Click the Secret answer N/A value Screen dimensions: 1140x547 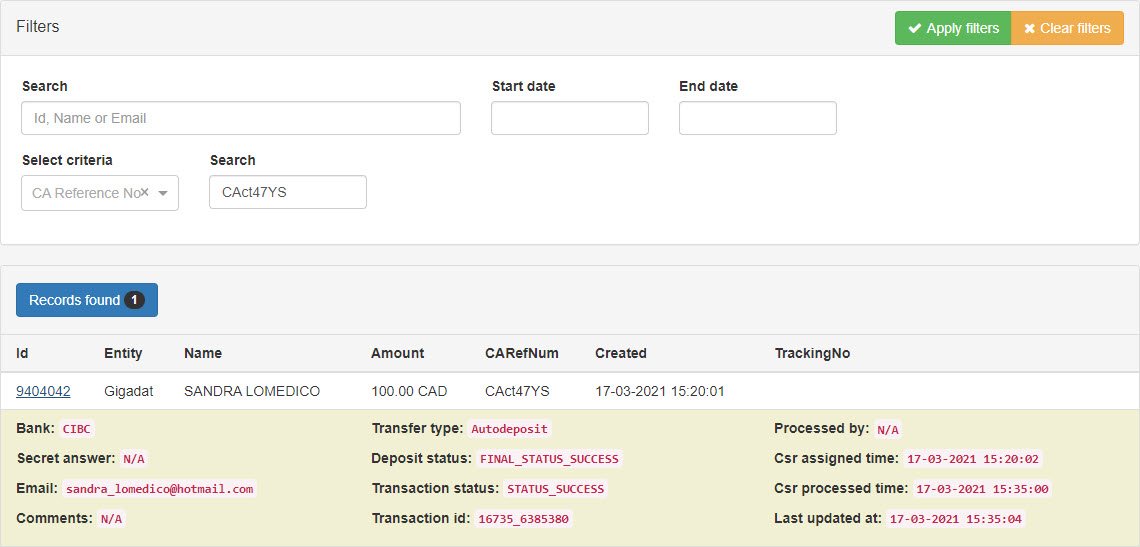(x=135, y=459)
